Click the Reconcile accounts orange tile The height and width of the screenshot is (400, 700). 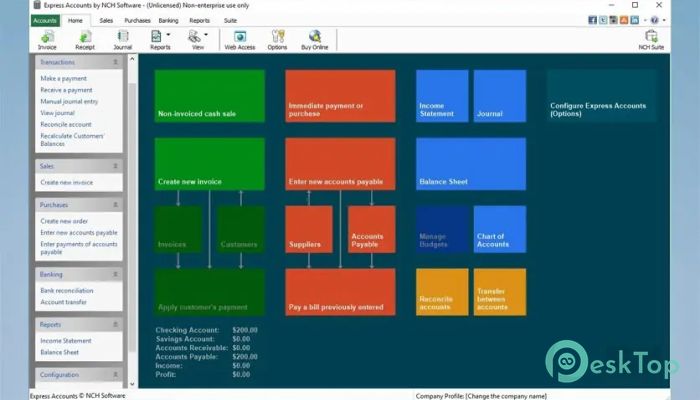(442, 292)
